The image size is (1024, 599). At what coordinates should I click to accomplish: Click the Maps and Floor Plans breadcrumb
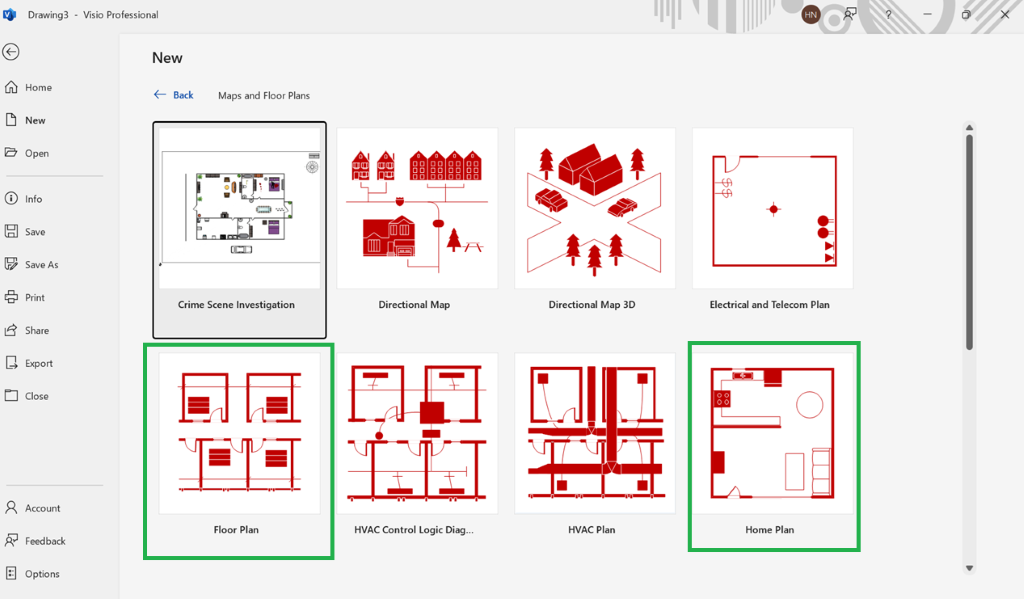[264, 95]
